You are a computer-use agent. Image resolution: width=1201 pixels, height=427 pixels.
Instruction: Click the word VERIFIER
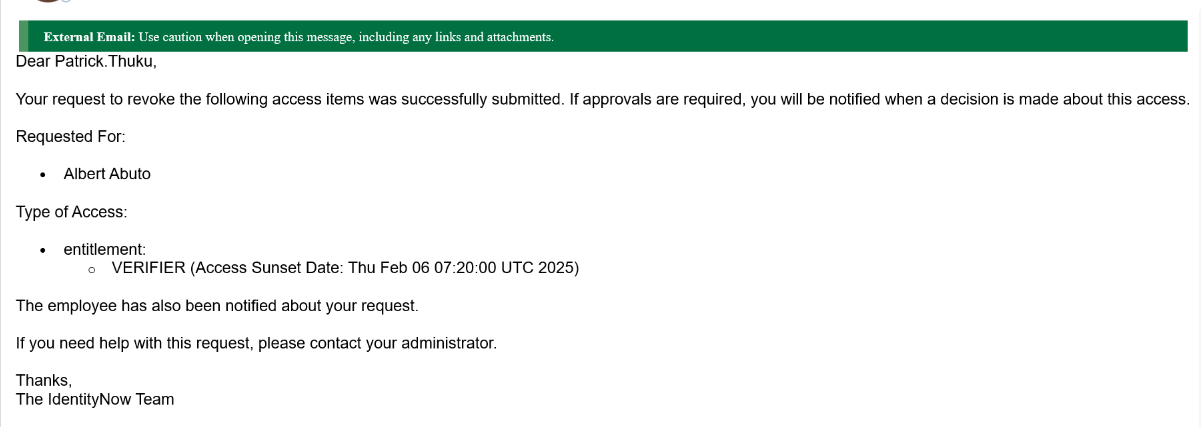[x=149, y=268]
